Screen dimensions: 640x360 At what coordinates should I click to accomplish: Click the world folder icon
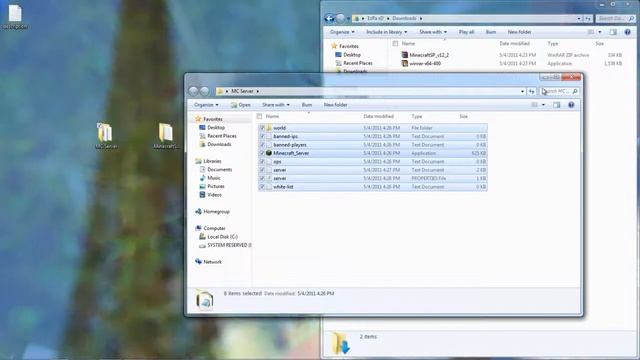(269, 128)
